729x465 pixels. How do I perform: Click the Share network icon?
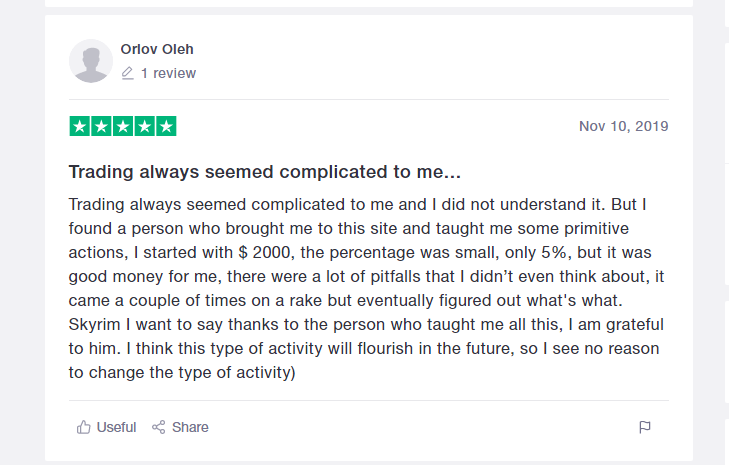(x=158, y=427)
